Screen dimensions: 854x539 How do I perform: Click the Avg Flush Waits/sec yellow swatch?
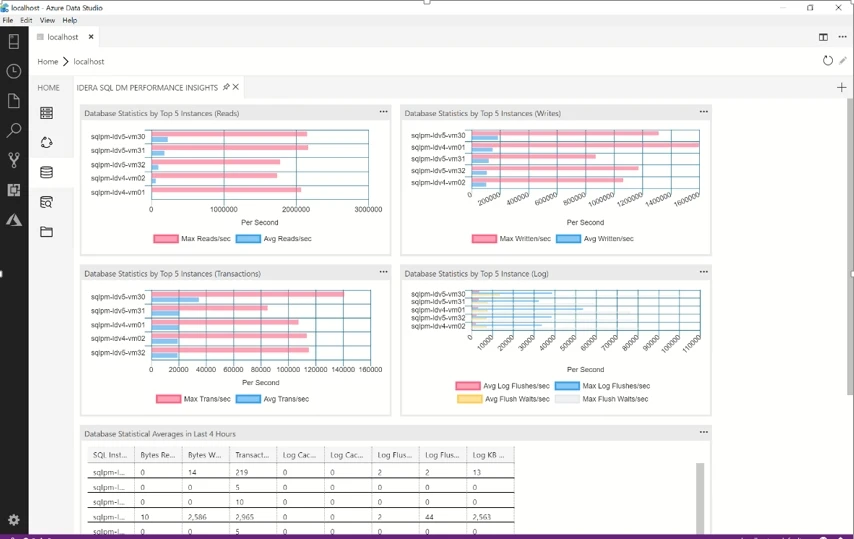(468, 399)
